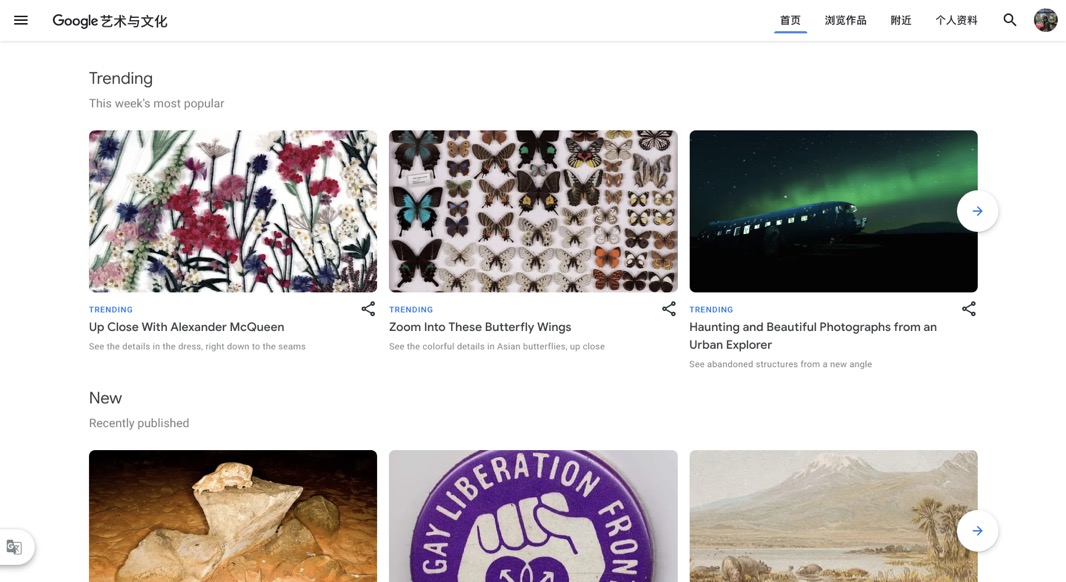Viewport: 1066px width, 582px height.
Task: Click 'See the details in the dress' description
Action: click(197, 347)
